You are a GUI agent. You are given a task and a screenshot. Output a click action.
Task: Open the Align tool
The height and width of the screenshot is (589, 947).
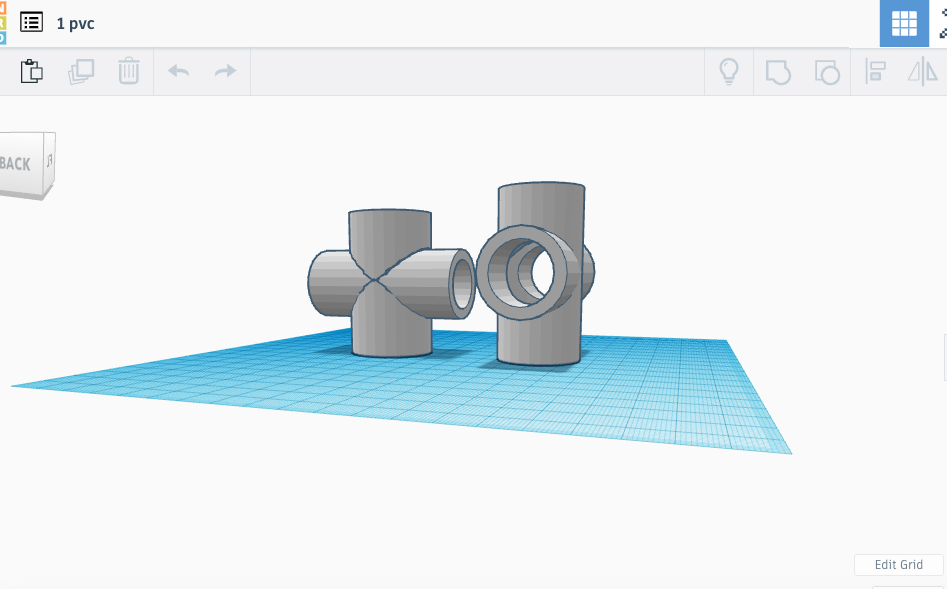[876, 72]
